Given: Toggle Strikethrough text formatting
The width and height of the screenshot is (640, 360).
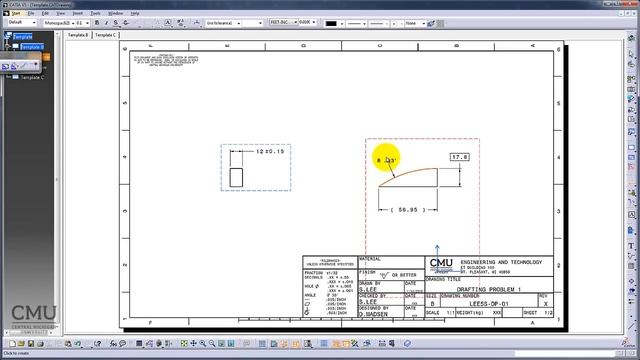Looking at the screenshot, I should point(126,23).
